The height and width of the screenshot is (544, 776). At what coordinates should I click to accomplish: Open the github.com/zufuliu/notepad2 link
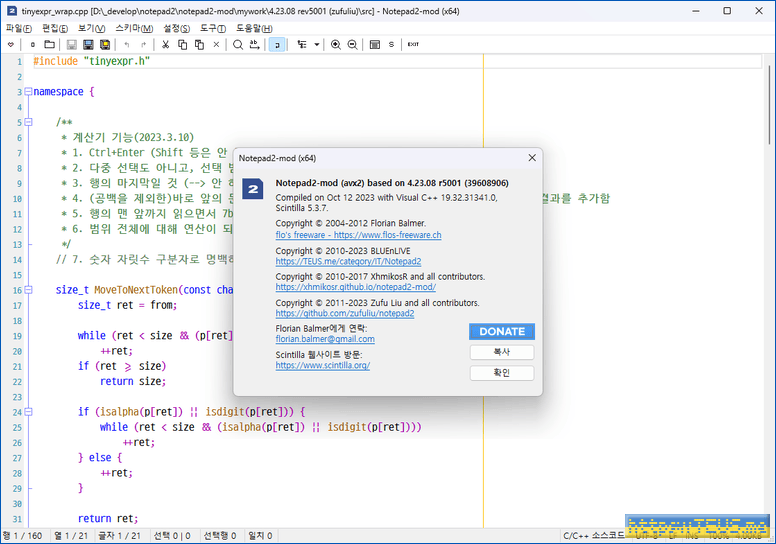[345, 313]
